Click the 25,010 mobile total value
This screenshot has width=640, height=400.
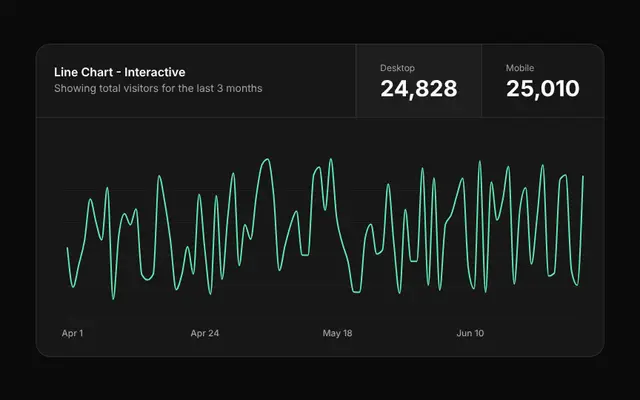click(543, 89)
